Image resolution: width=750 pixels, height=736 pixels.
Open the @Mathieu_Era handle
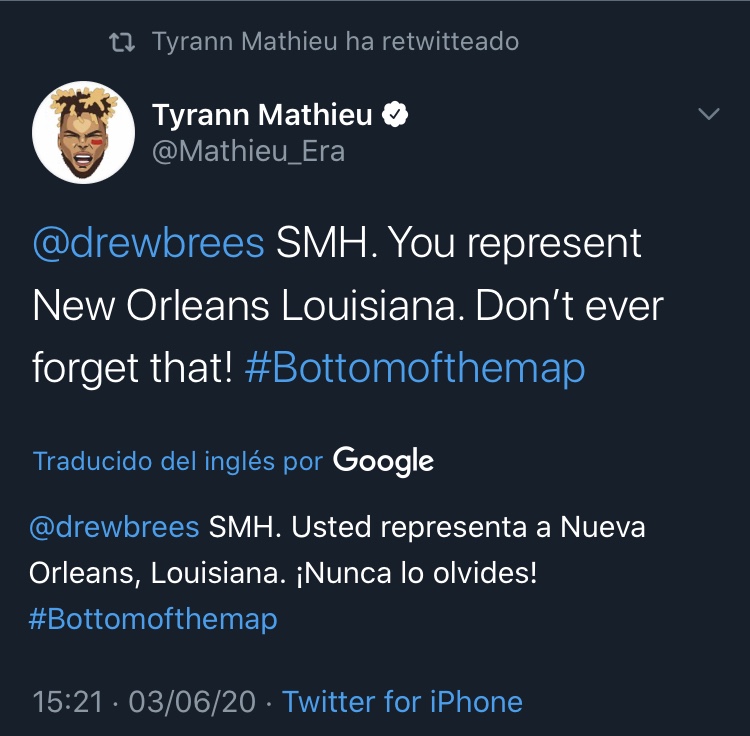point(249,150)
